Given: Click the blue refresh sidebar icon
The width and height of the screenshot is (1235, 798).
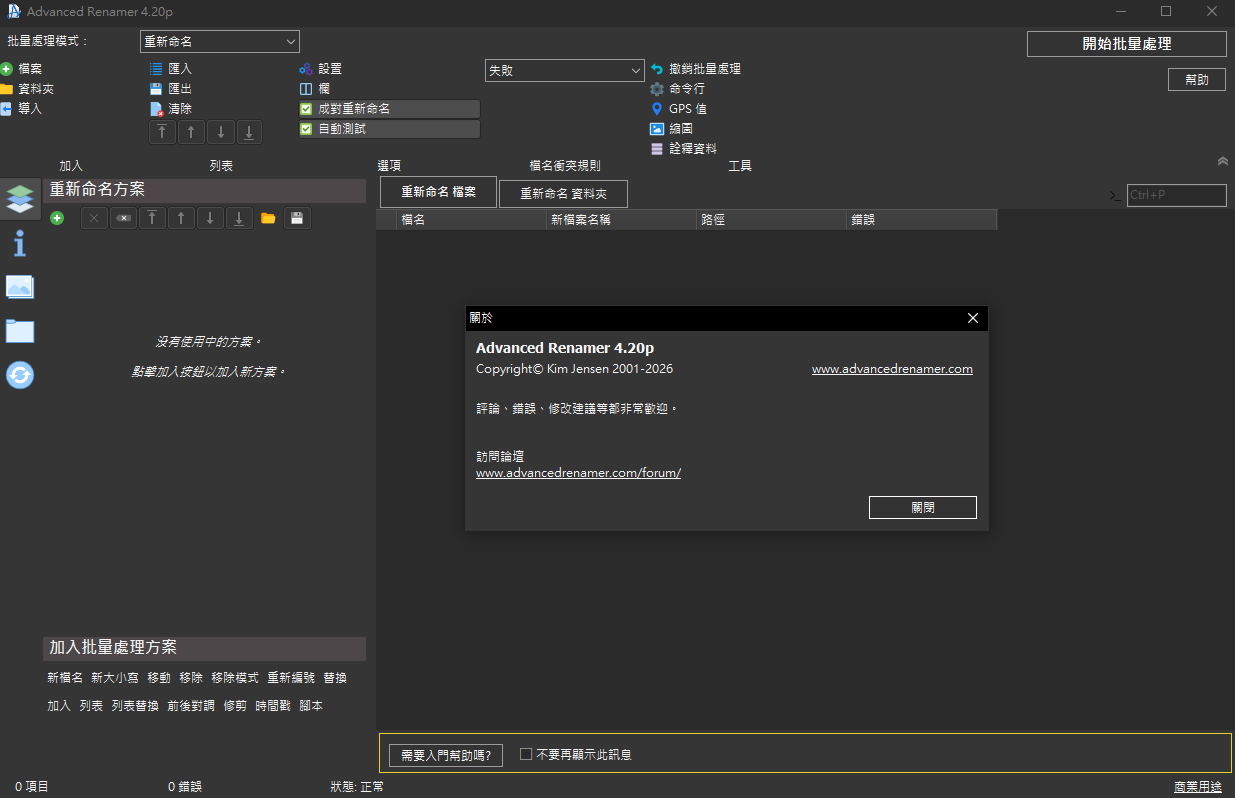Looking at the screenshot, I should [20, 375].
